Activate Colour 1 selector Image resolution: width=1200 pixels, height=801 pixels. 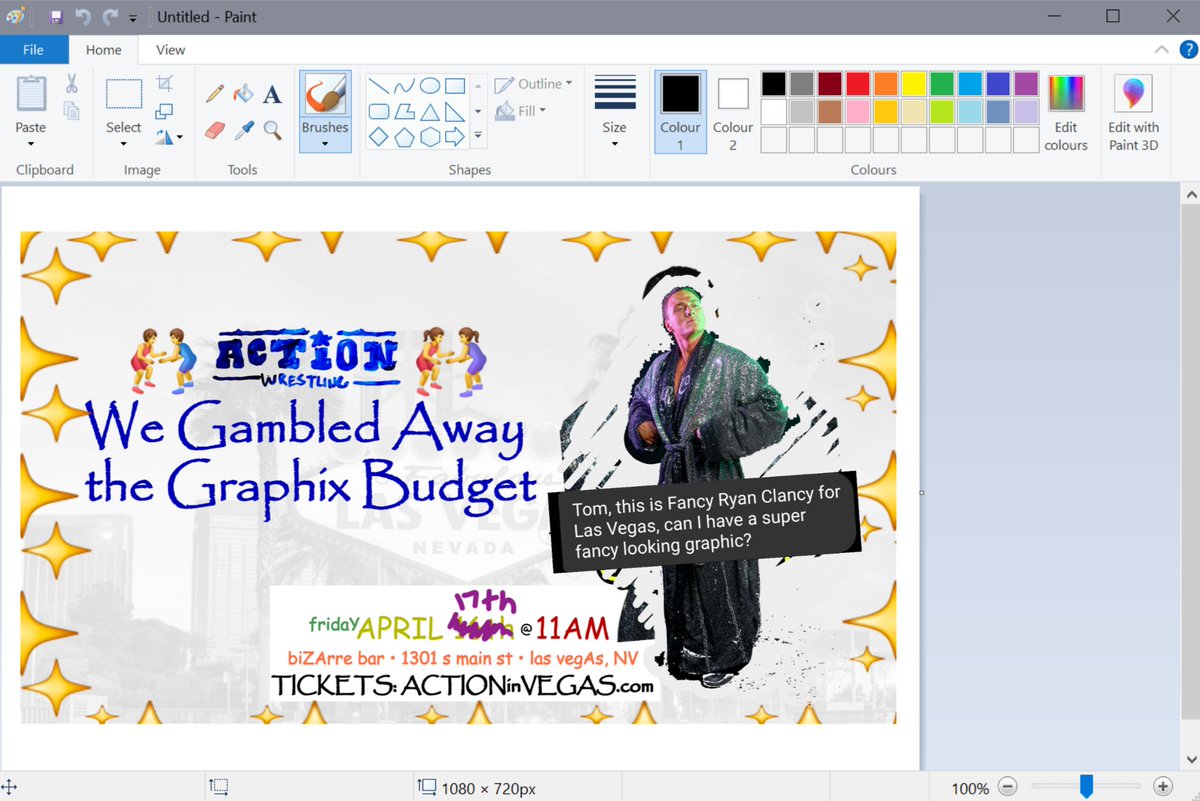pos(680,112)
